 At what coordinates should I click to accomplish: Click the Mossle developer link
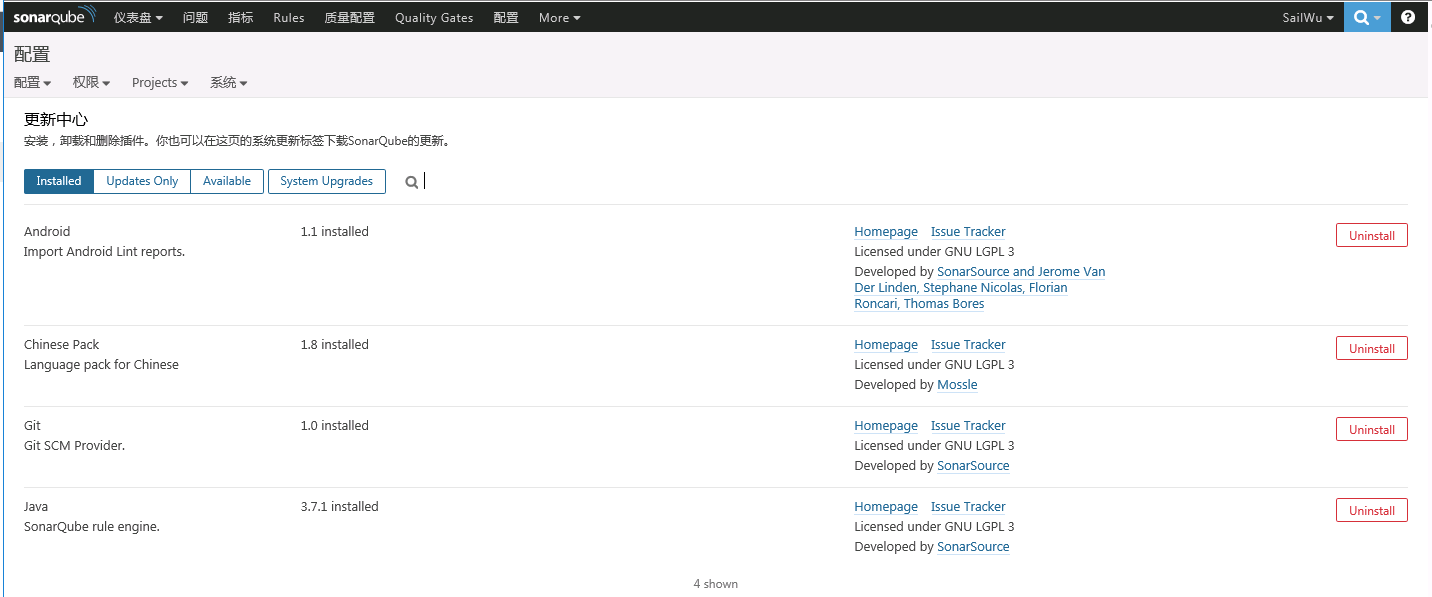957,385
